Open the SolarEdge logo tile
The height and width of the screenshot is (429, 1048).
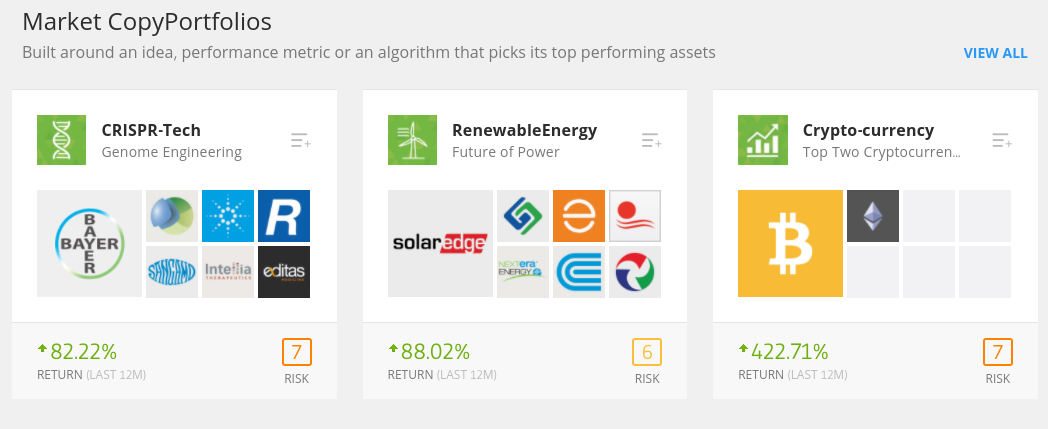pos(440,243)
